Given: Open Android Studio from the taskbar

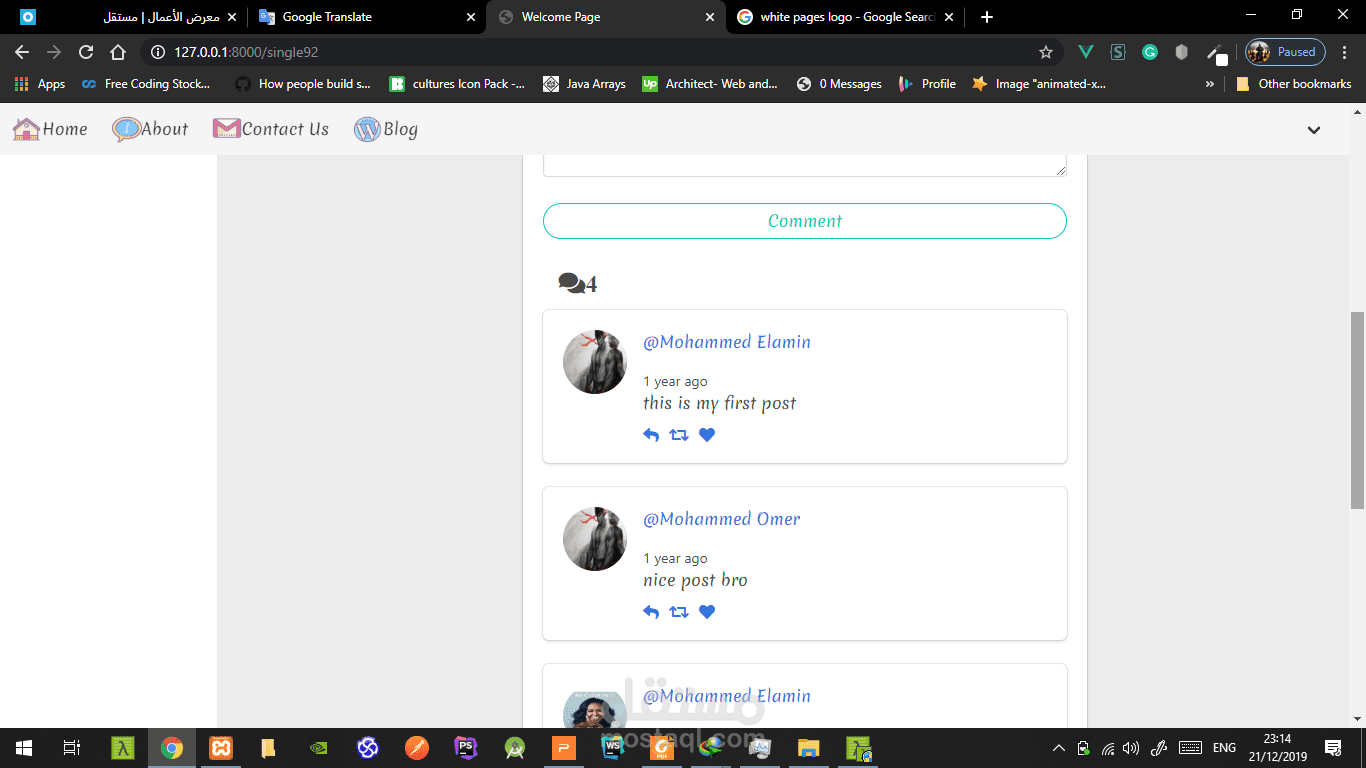Looking at the screenshot, I should click(x=515, y=748).
